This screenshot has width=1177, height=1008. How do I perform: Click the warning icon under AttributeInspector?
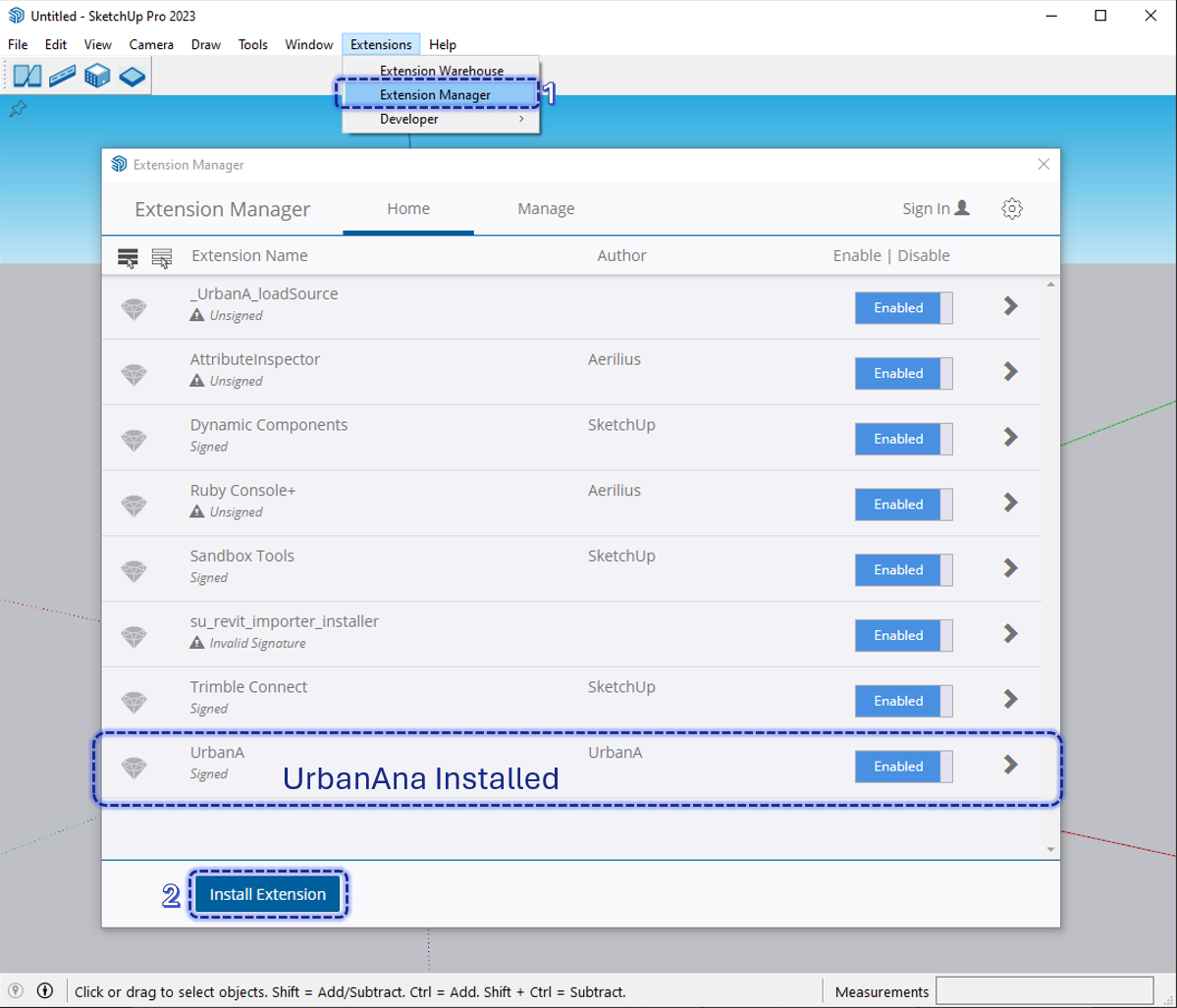196,381
